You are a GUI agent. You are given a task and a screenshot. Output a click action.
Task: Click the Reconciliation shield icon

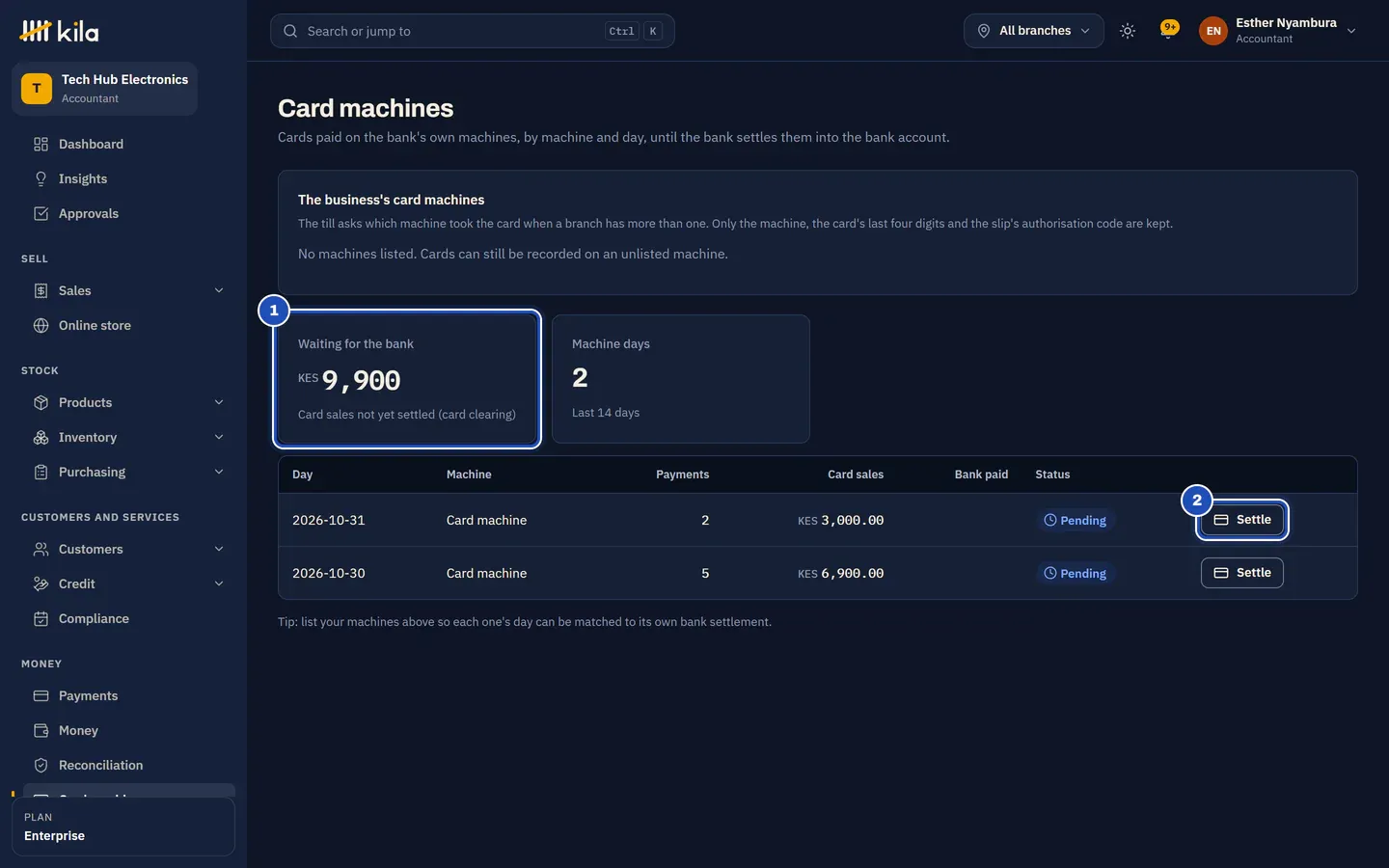(41, 765)
